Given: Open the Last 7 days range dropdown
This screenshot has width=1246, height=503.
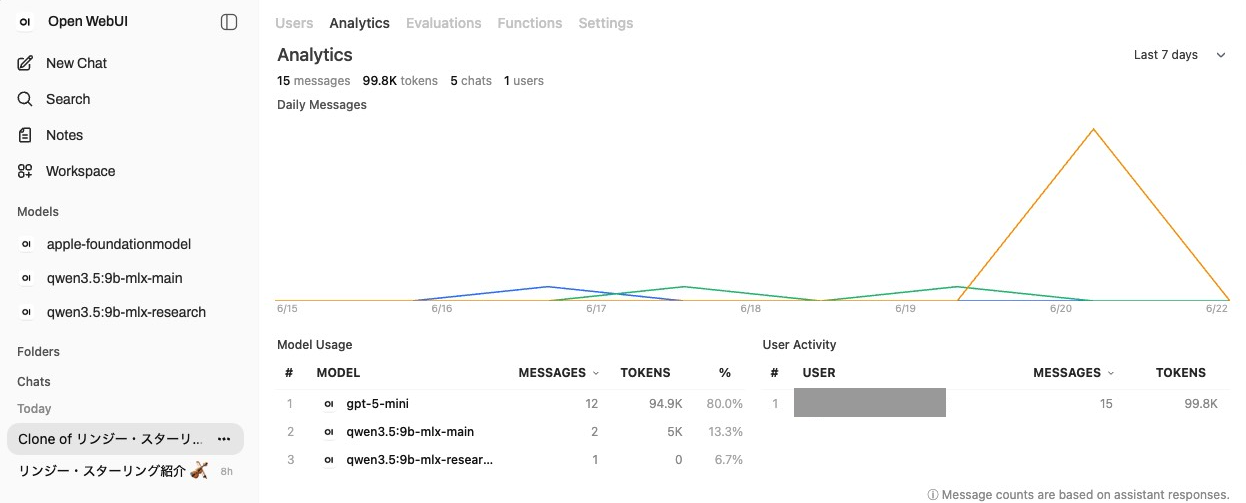Looking at the screenshot, I should [x=1180, y=55].
